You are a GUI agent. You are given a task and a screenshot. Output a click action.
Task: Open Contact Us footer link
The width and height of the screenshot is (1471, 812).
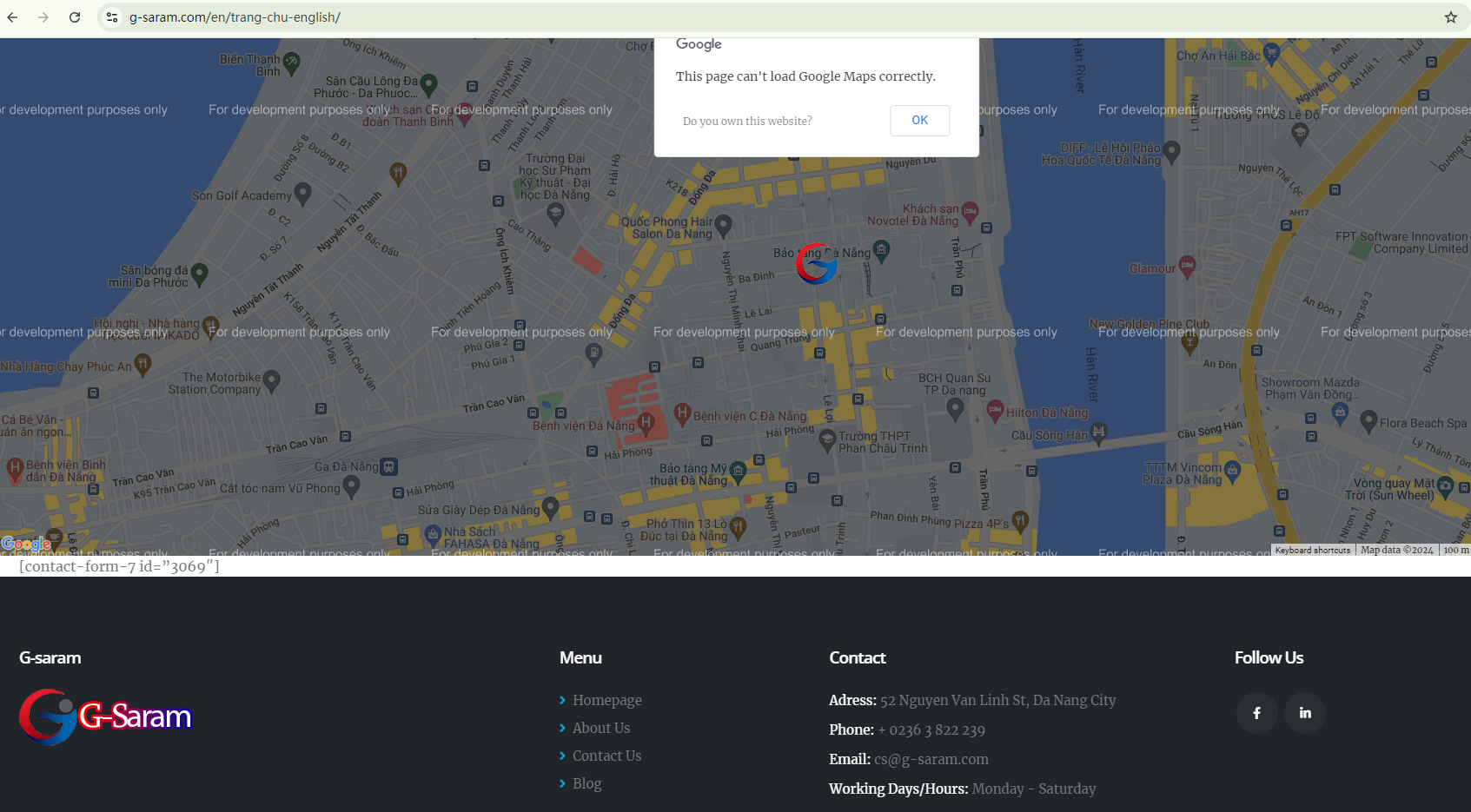pyautogui.click(x=606, y=756)
